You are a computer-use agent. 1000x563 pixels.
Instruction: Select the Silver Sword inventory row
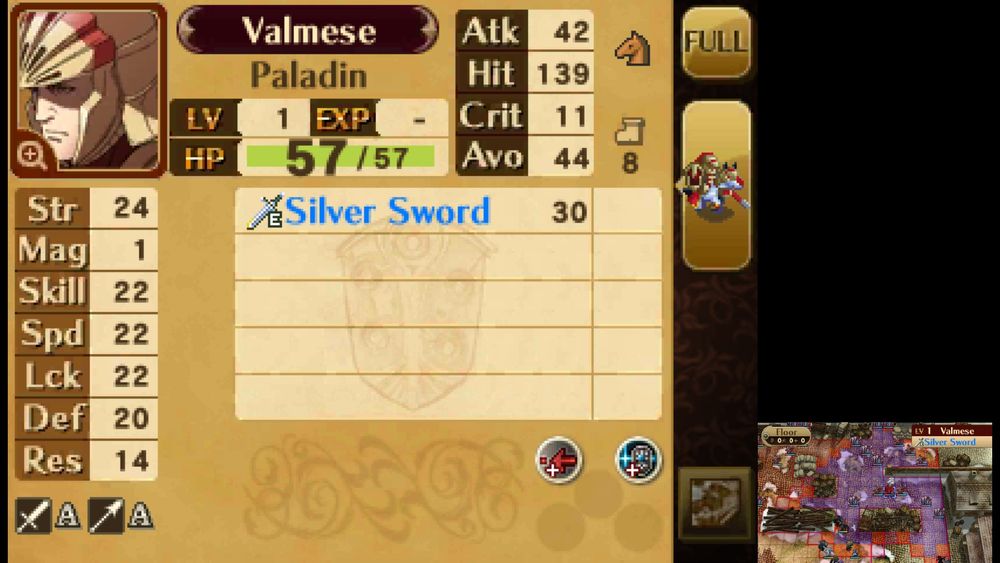(448, 211)
